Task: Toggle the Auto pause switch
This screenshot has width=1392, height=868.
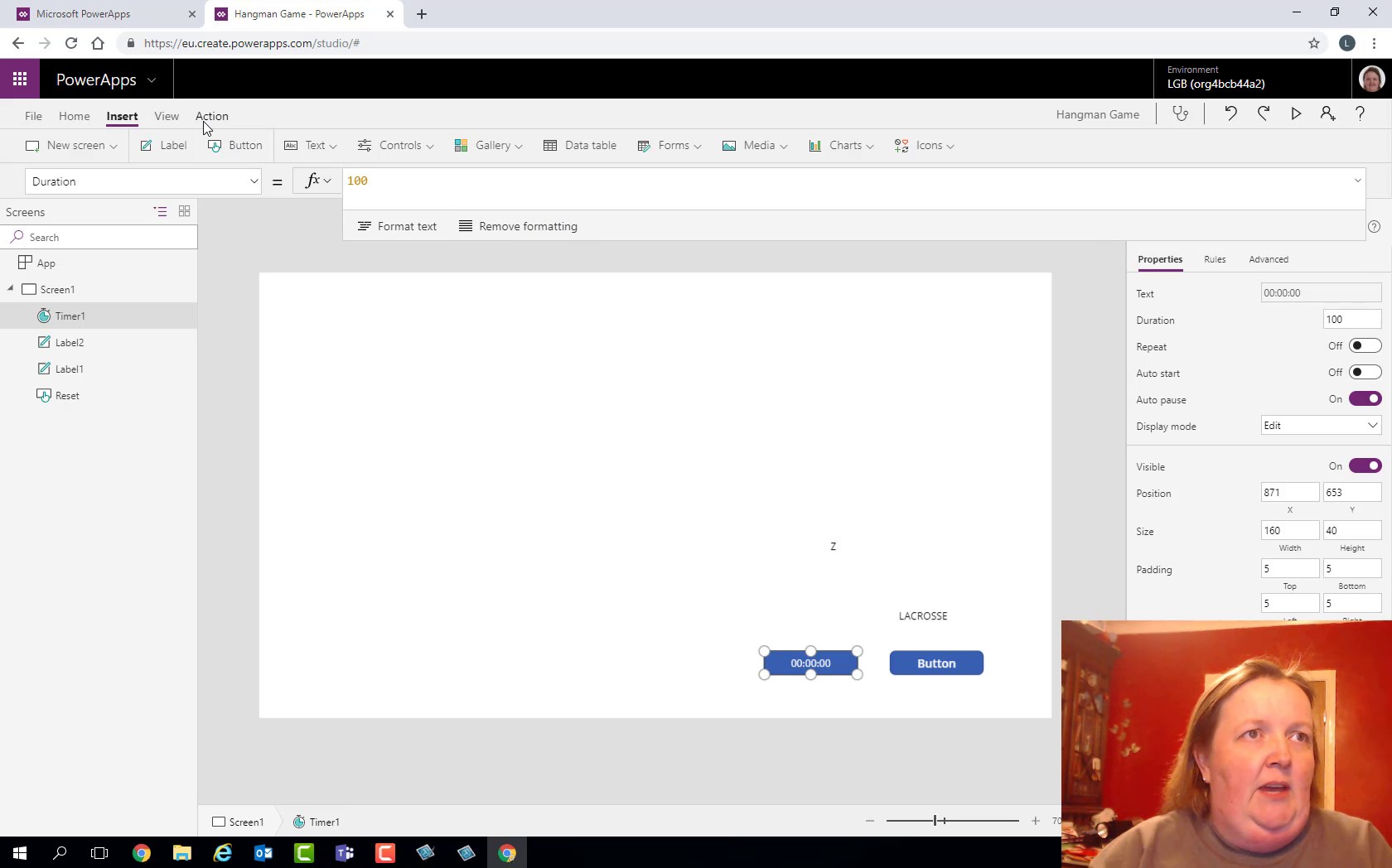Action: tap(1365, 398)
